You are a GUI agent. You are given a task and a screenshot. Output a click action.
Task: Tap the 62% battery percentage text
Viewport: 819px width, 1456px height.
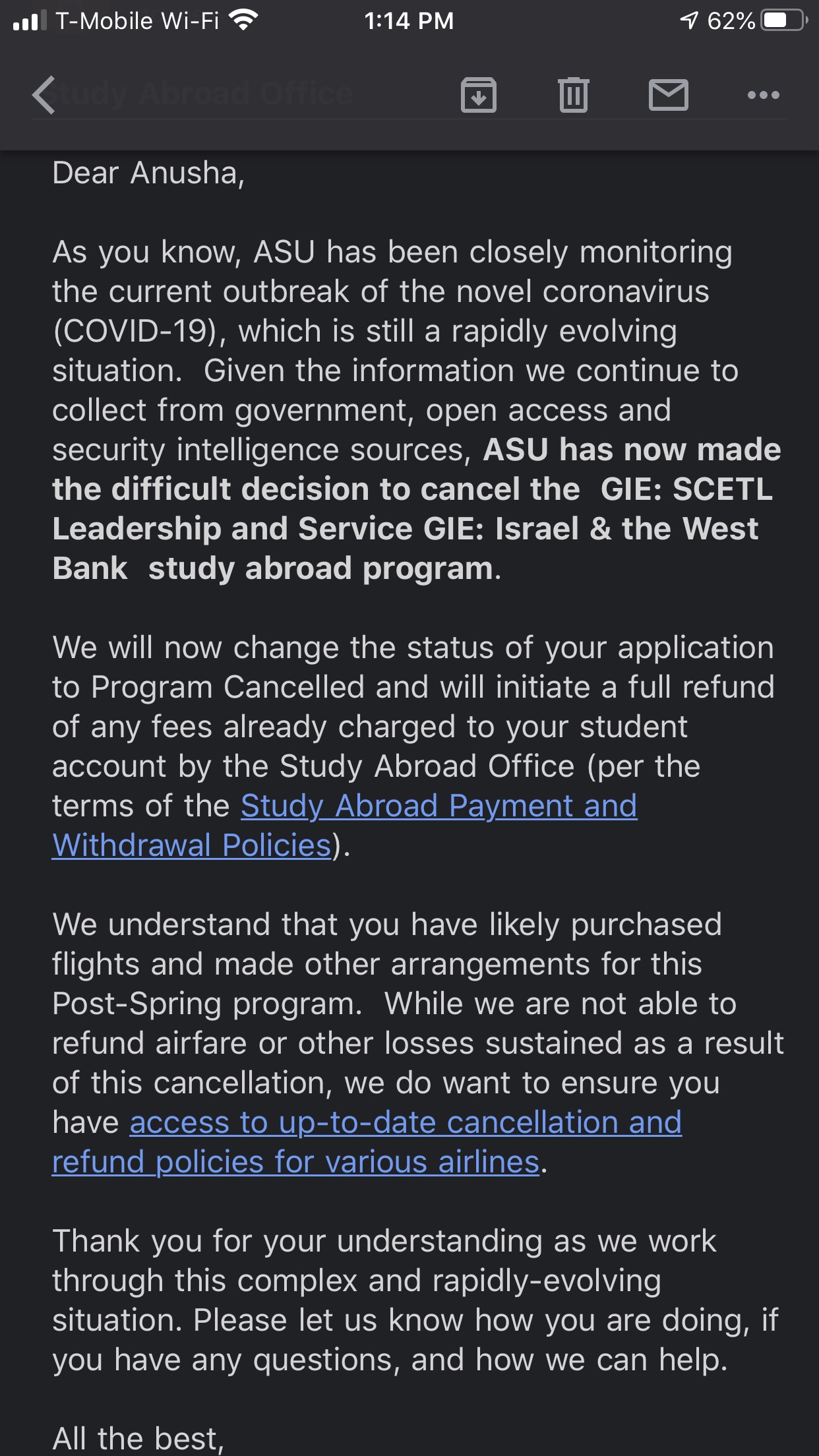tap(731, 21)
